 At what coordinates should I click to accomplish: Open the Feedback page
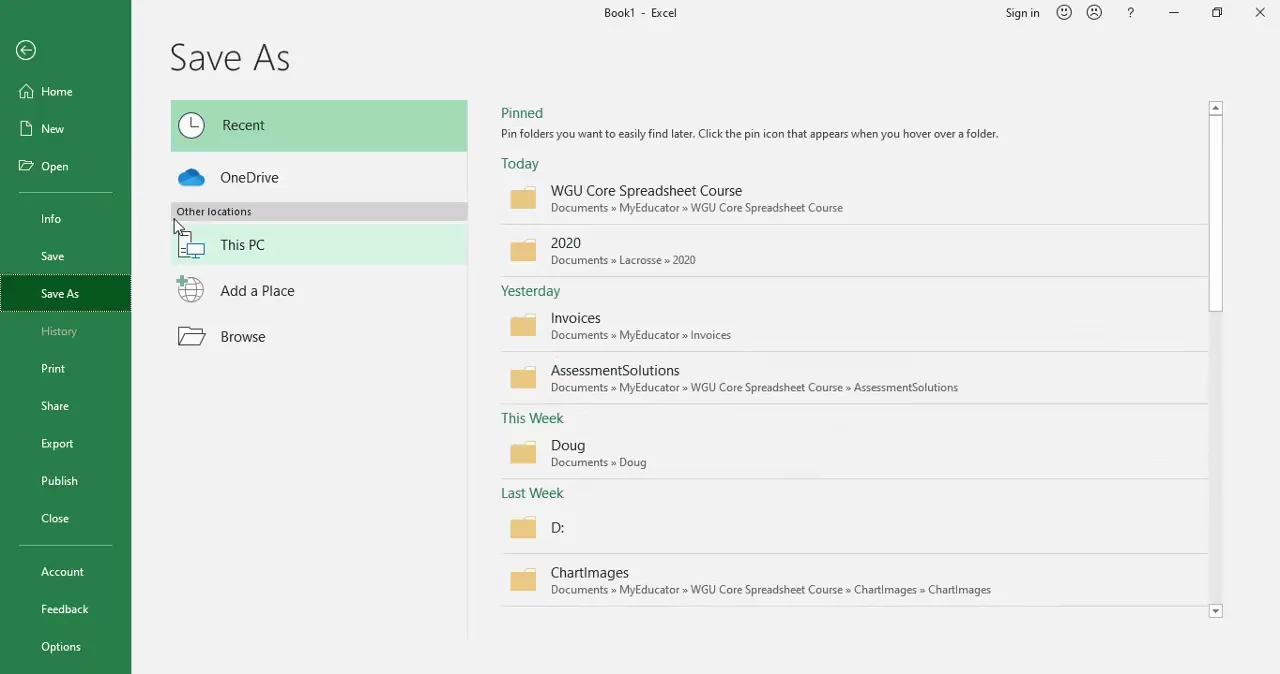click(65, 609)
